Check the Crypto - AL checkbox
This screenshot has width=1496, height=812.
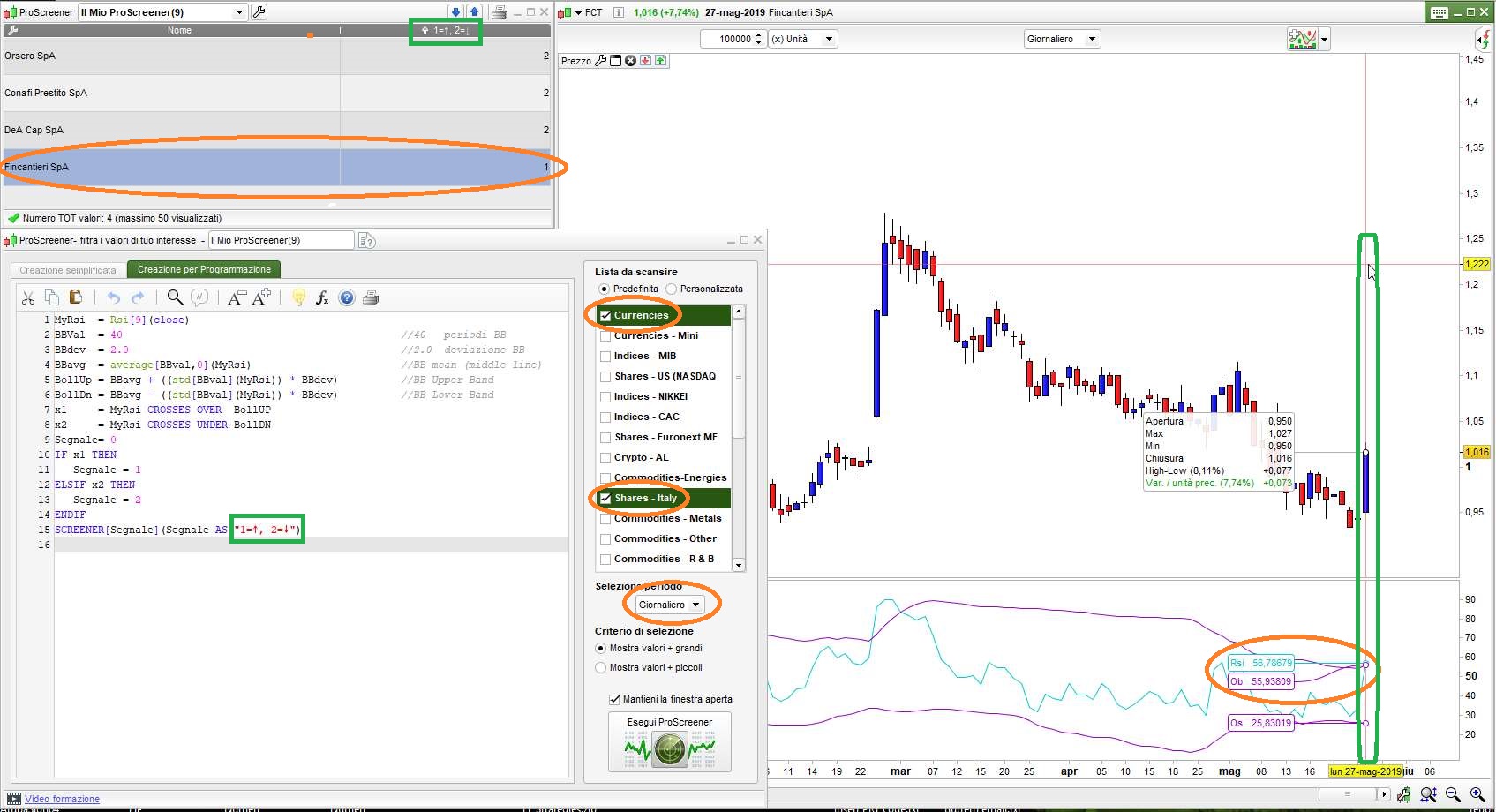click(605, 457)
